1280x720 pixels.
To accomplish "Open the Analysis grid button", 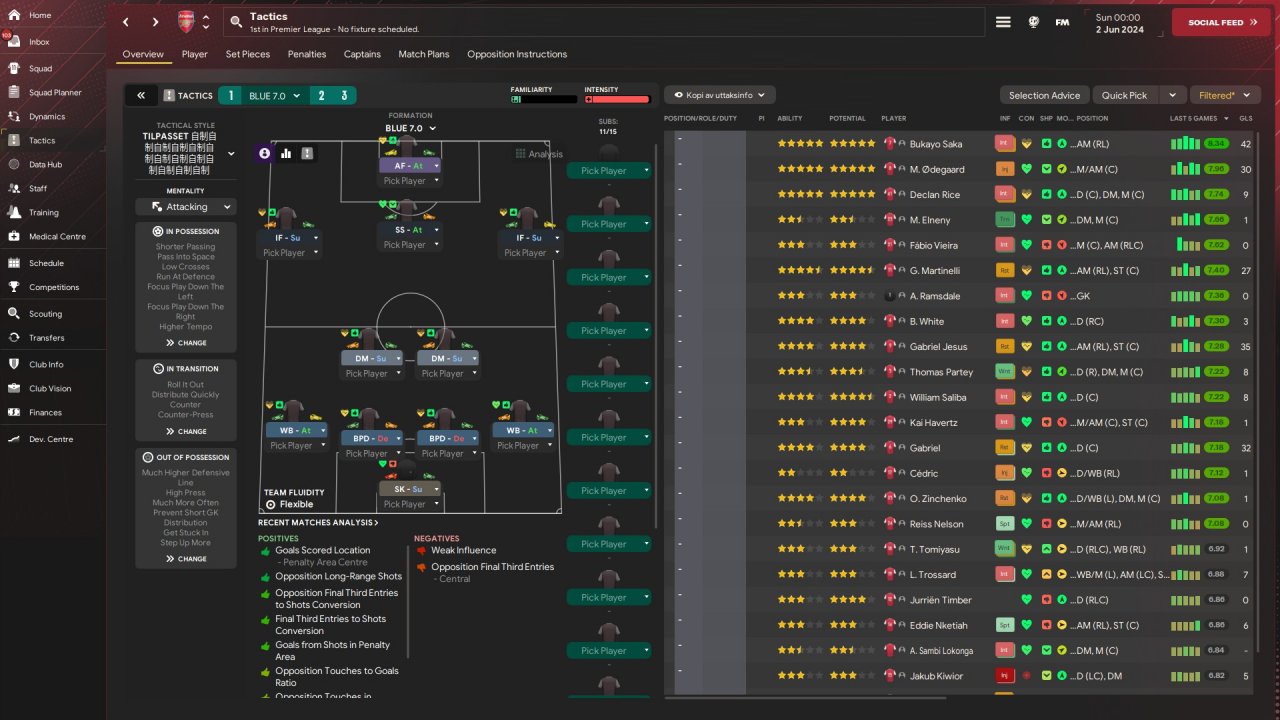I will [539, 154].
